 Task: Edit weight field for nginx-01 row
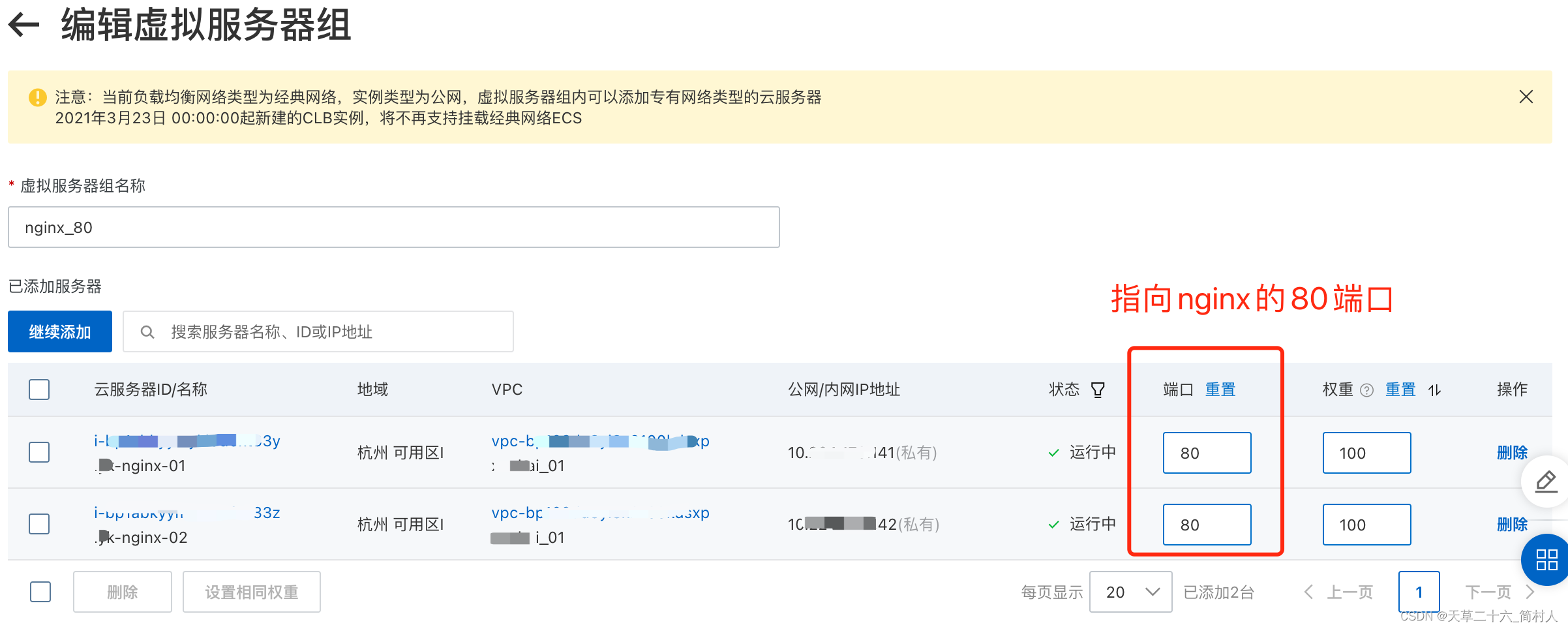coord(1366,453)
